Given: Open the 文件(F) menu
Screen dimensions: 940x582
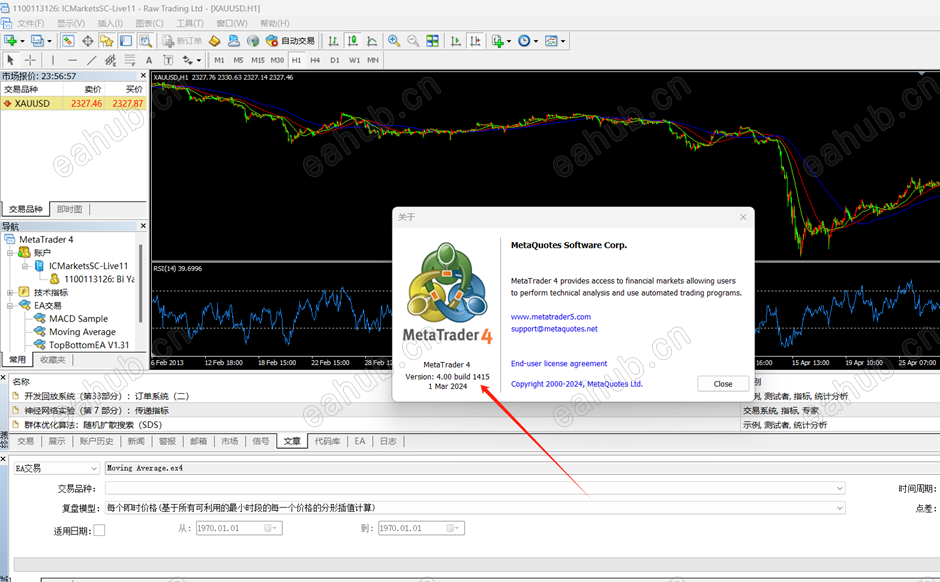Looking at the screenshot, I should point(31,23).
